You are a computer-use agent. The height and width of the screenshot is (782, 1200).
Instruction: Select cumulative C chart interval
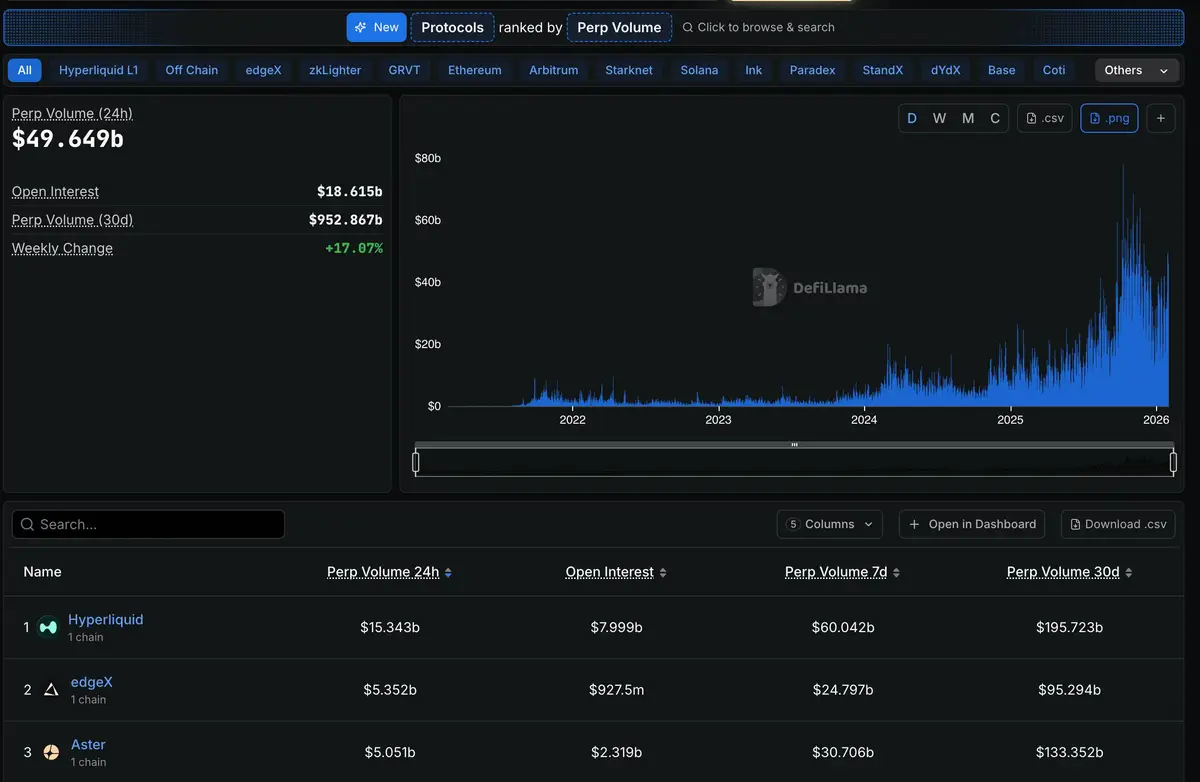995,118
